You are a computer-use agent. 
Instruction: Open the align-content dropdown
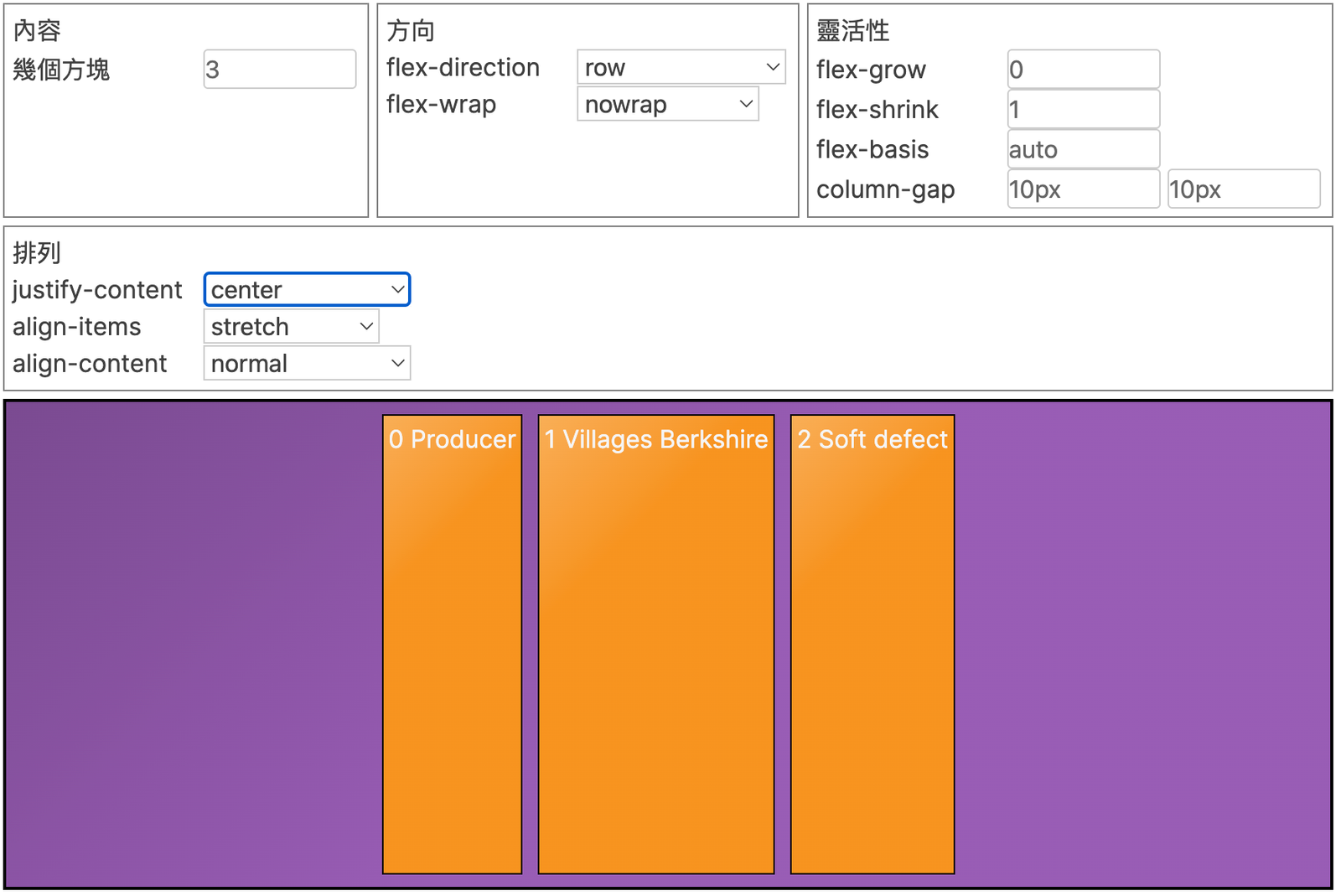[x=307, y=364]
